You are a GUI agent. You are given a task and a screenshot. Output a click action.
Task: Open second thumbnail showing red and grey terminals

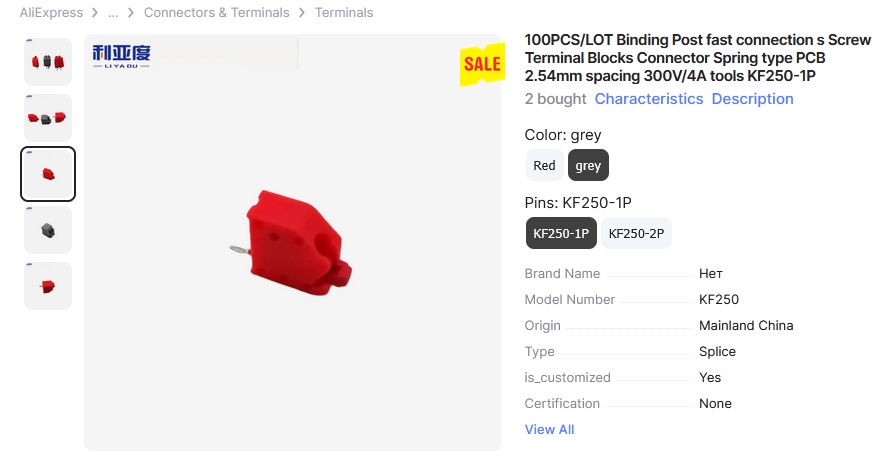48,118
